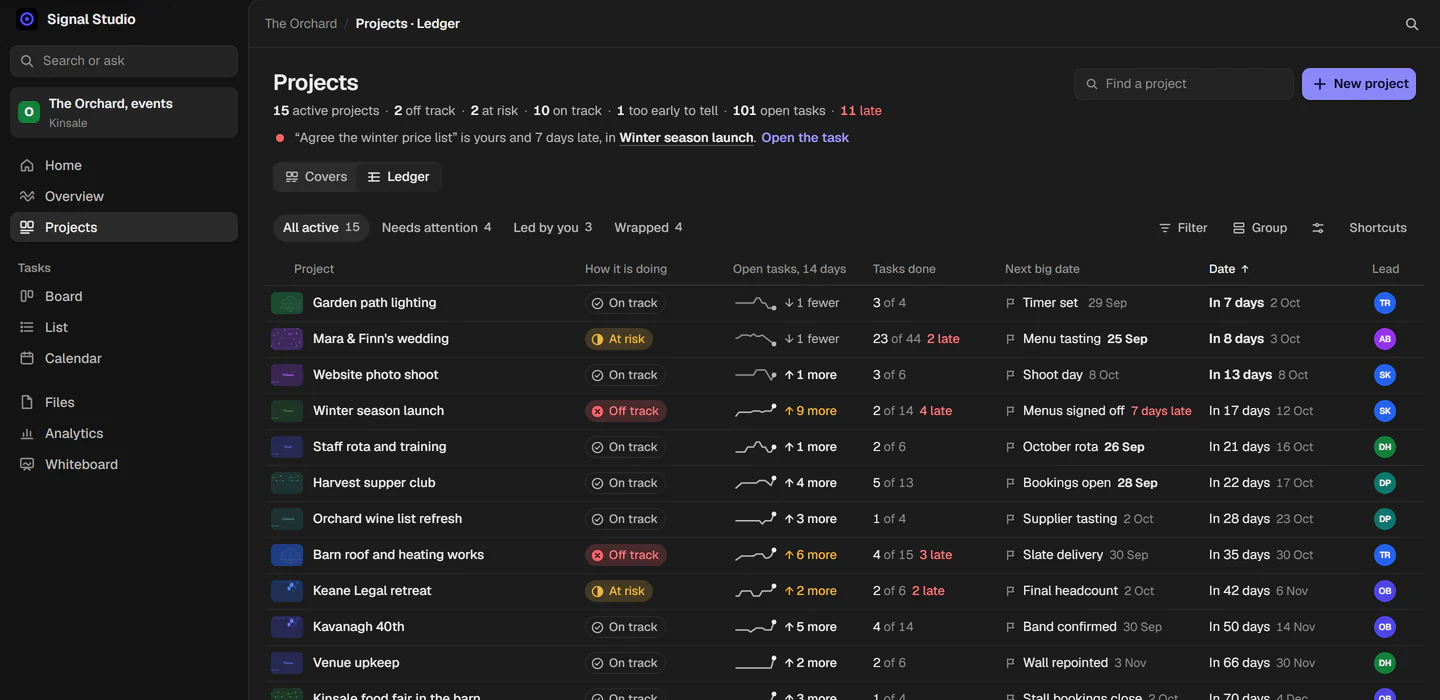Click "9 more" open tasks on Winter launch
The width and height of the screenshot is (1440, 700).
pos(811,411)
